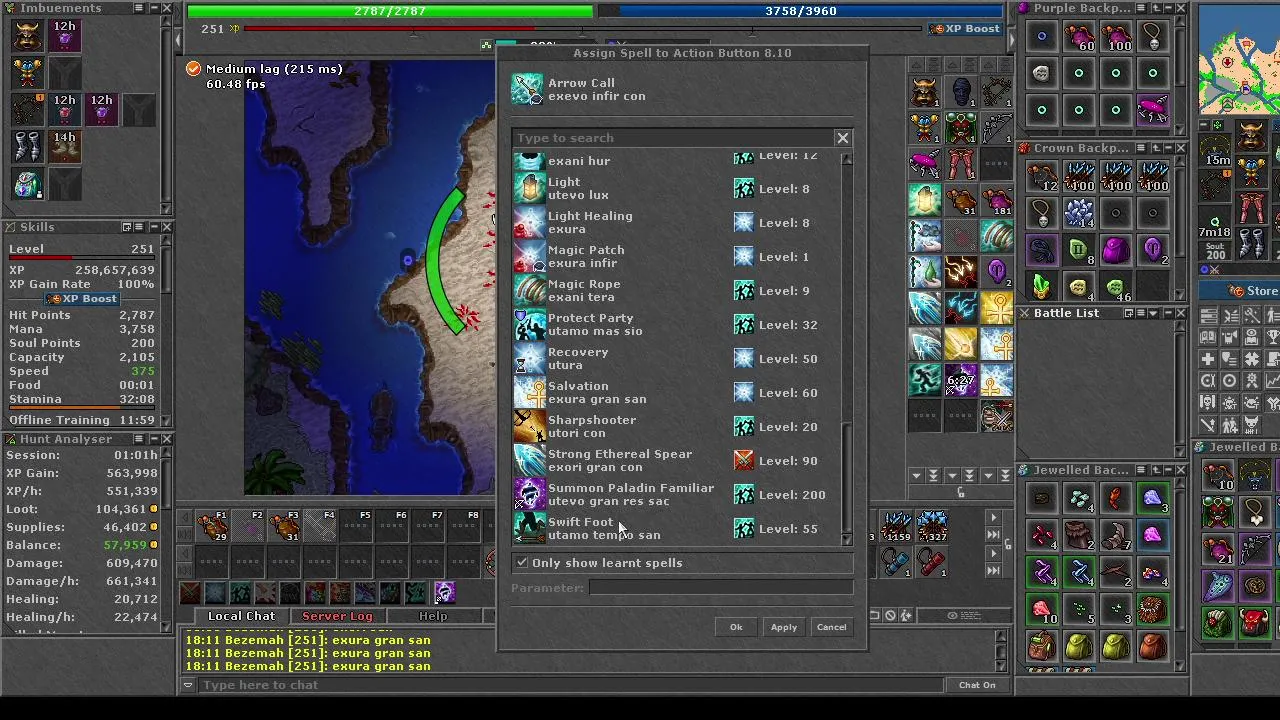
Task: Pick the Magic Patch spell icon
Action: 529,257
